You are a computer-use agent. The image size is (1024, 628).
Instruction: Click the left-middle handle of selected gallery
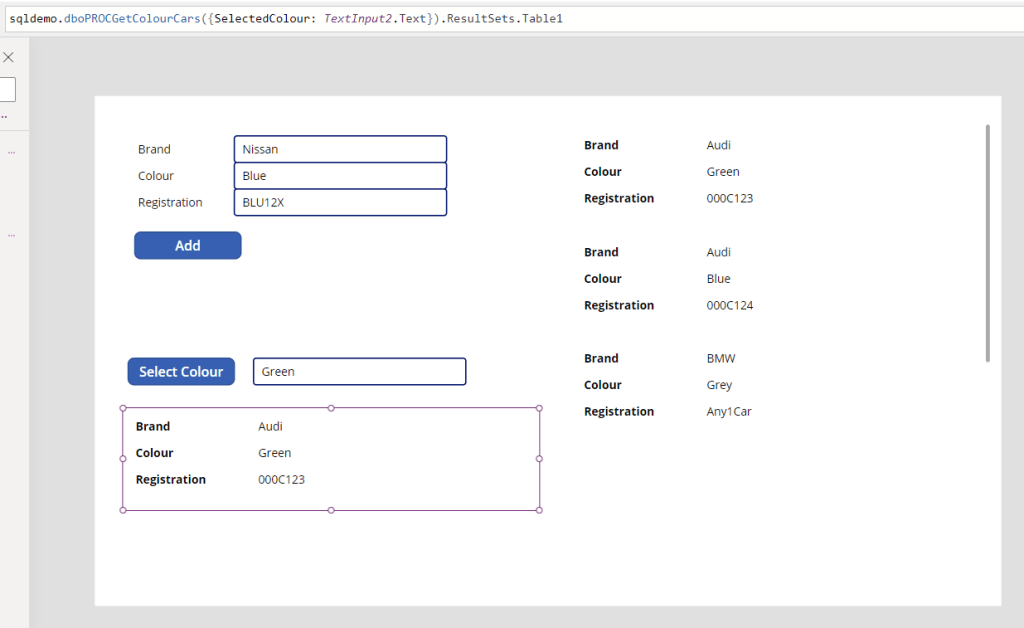tap(123, 459)
